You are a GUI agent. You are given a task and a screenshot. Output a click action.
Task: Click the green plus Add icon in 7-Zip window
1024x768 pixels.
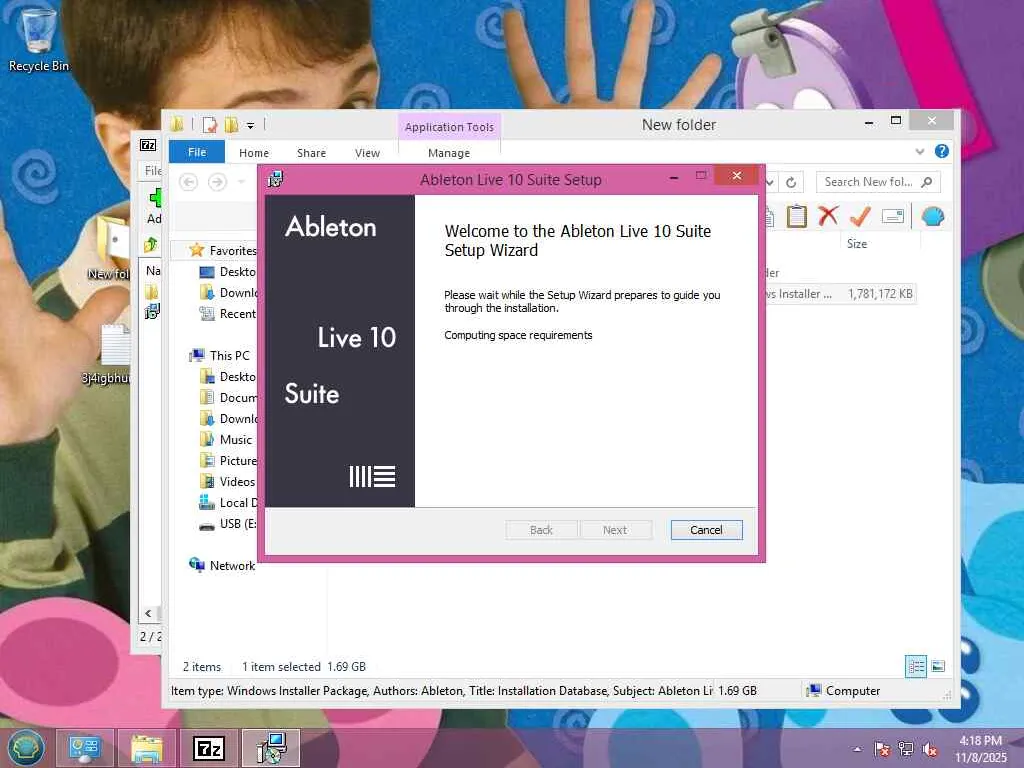pos(155,197)
